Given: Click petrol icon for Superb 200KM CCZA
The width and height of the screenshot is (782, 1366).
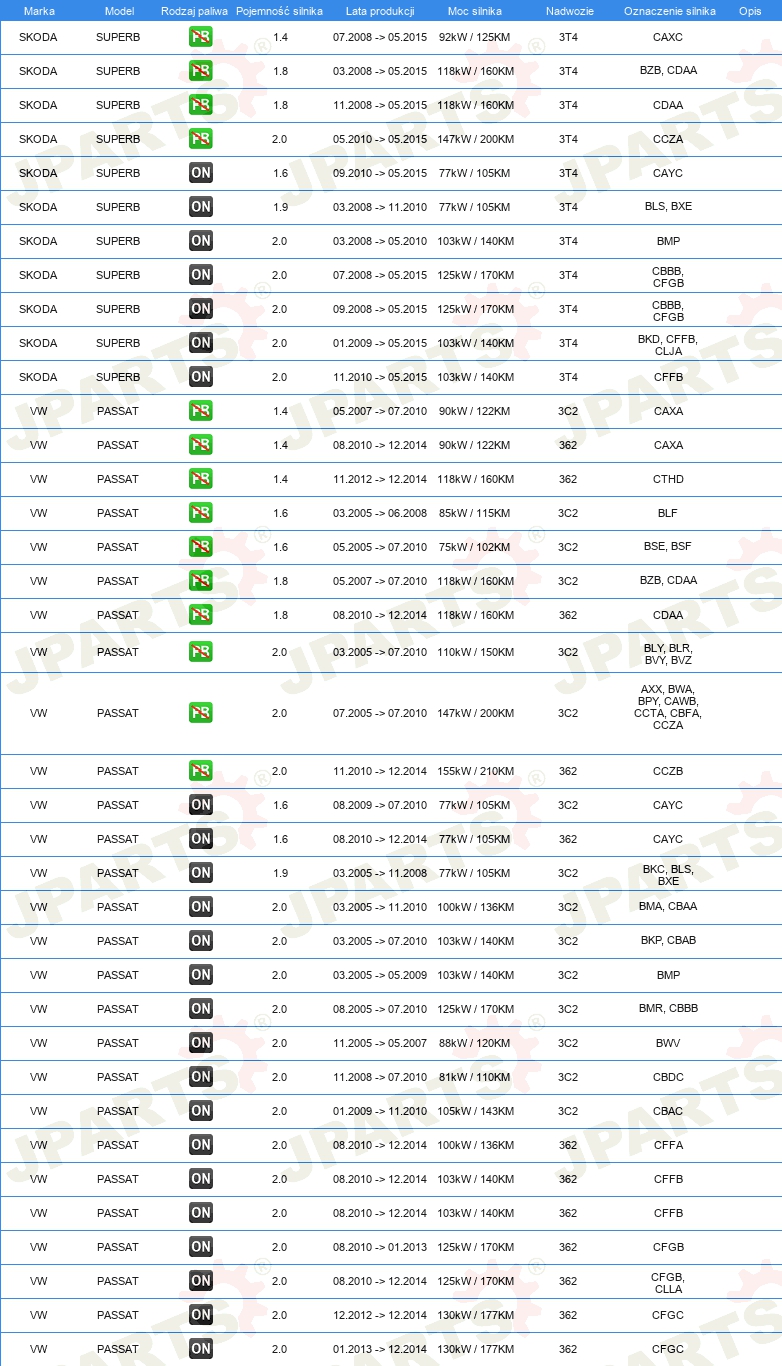Looking at the screenshot, I should click(x=201, y=139).
